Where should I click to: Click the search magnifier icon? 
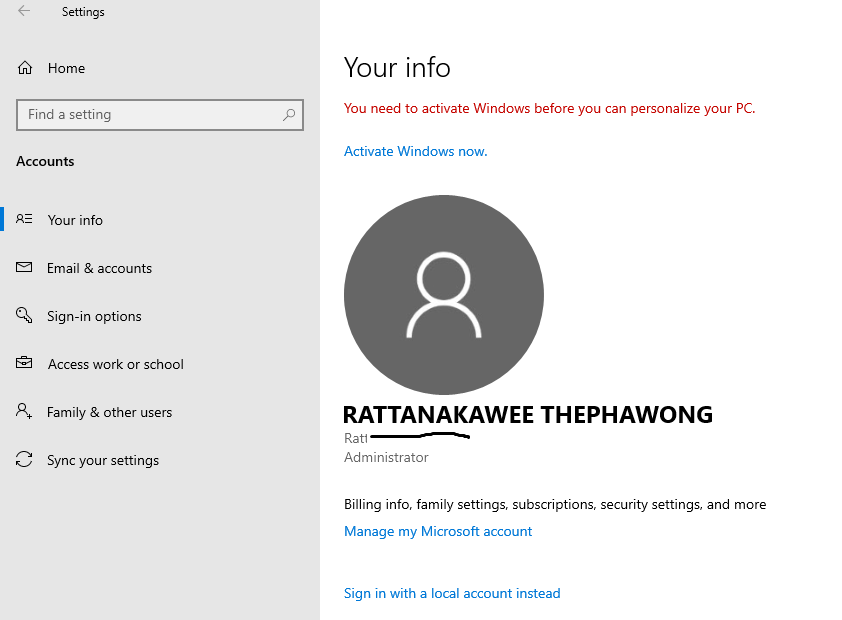coord(289,114)
